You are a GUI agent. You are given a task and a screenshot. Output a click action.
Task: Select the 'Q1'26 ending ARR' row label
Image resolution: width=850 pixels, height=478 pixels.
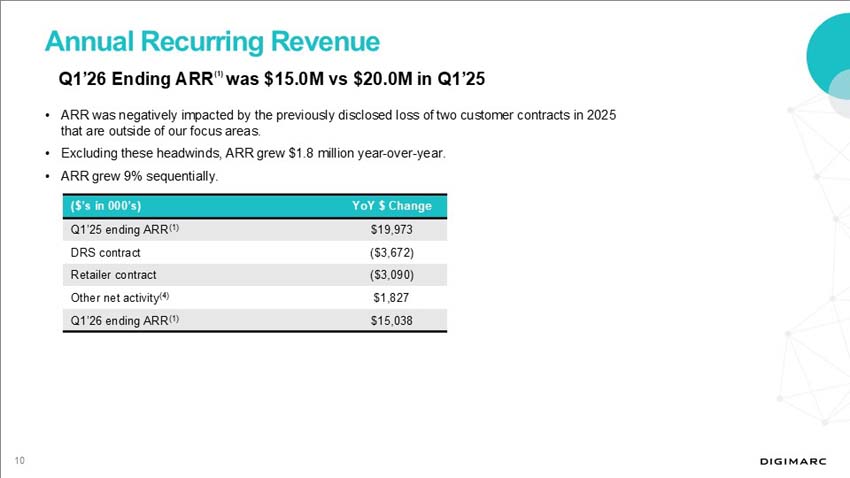tap(124, 320)
